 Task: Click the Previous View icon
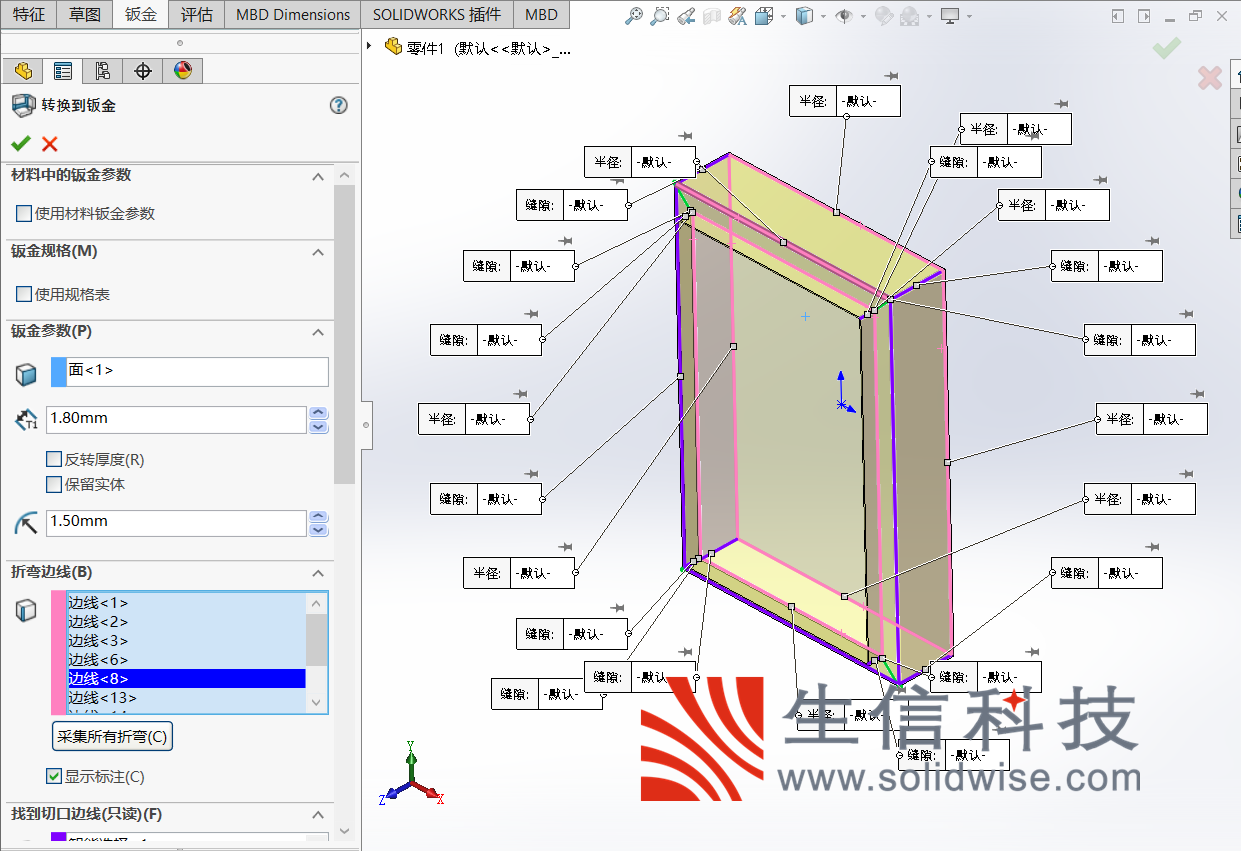coord(686,16)
